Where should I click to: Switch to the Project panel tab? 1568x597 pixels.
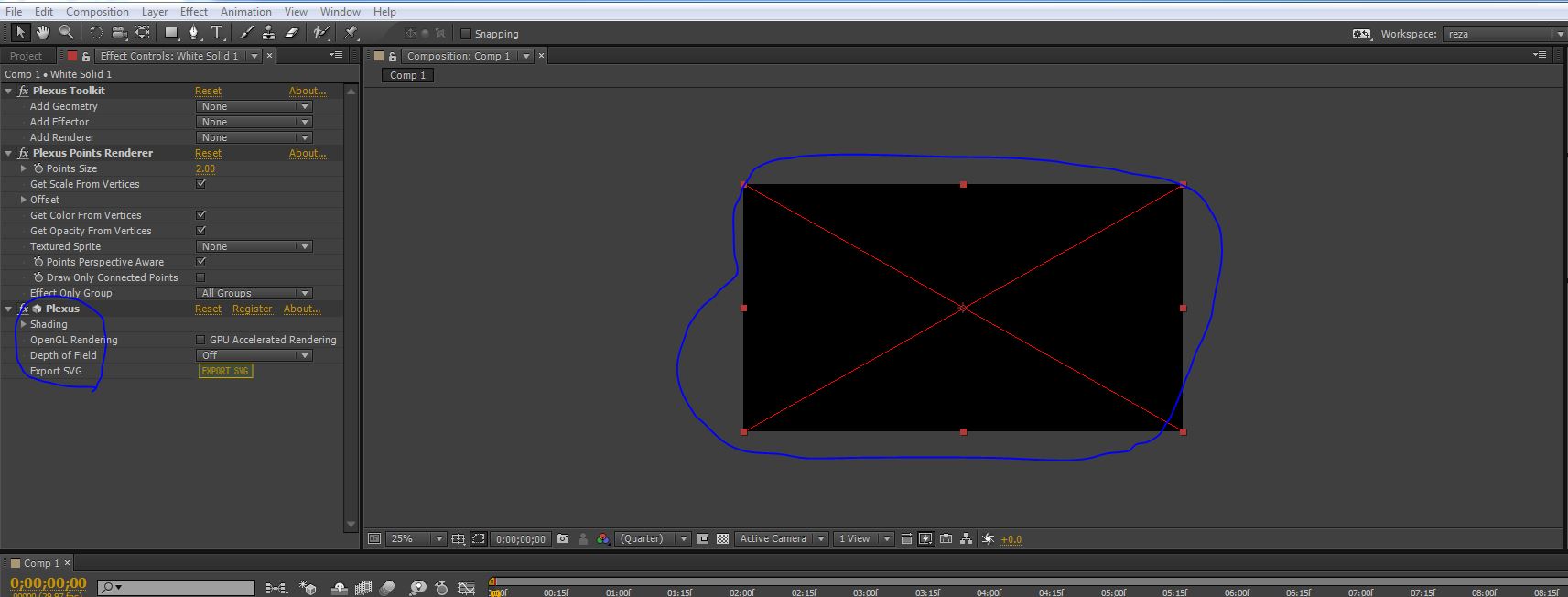(x=27, y=56)
